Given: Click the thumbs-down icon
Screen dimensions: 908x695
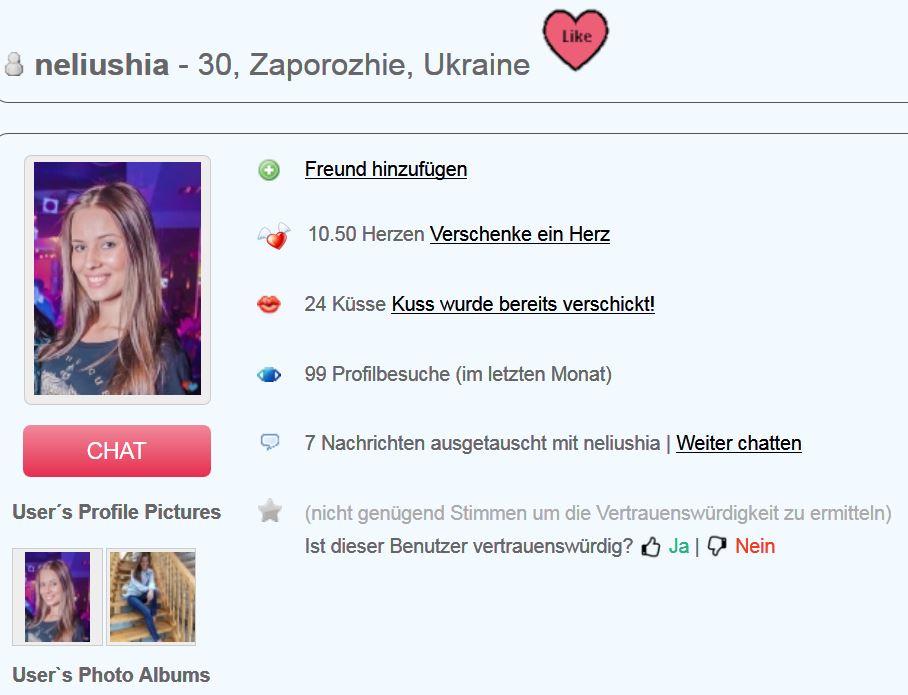Looking at the screenshot, I should pos(717,546).
